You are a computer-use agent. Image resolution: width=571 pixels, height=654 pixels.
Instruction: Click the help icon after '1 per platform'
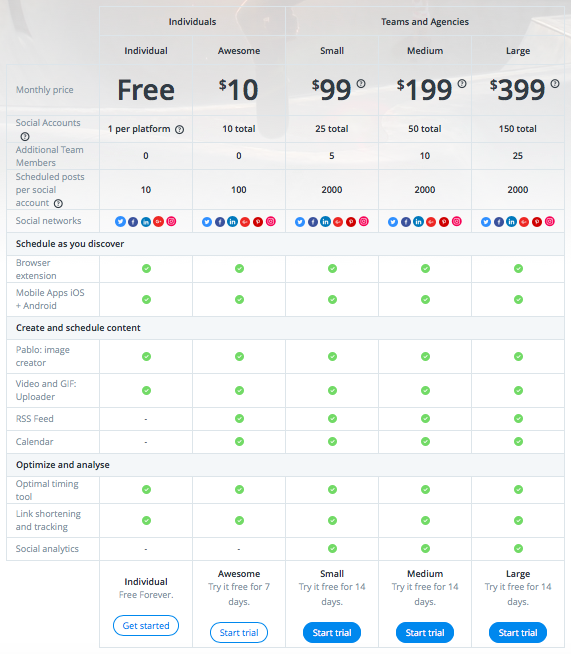(x=179, y=130)
